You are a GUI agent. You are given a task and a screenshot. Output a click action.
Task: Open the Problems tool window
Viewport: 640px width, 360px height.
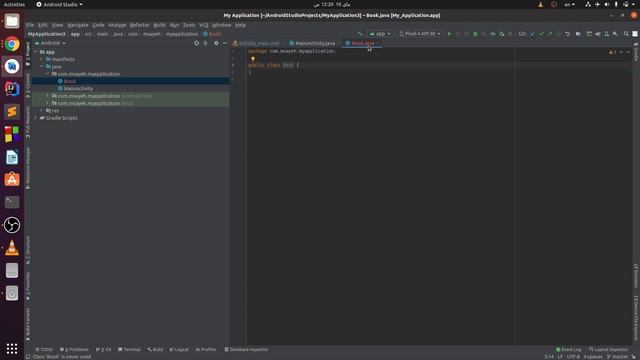coord(74,349)
